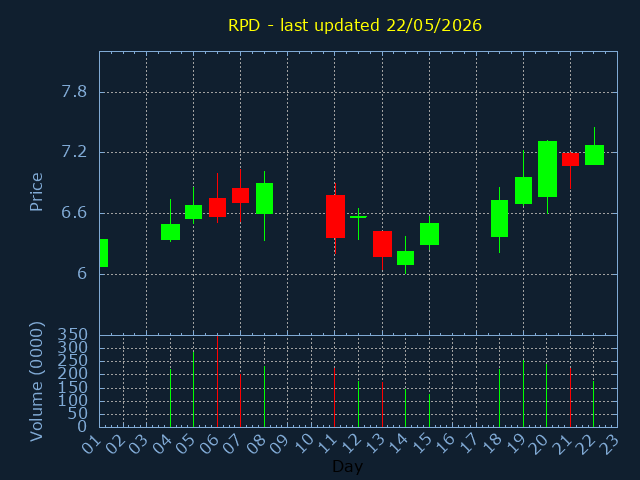640x480 pixels.
Task: Click the green volume bar for day 15
Action: [429, 410]
